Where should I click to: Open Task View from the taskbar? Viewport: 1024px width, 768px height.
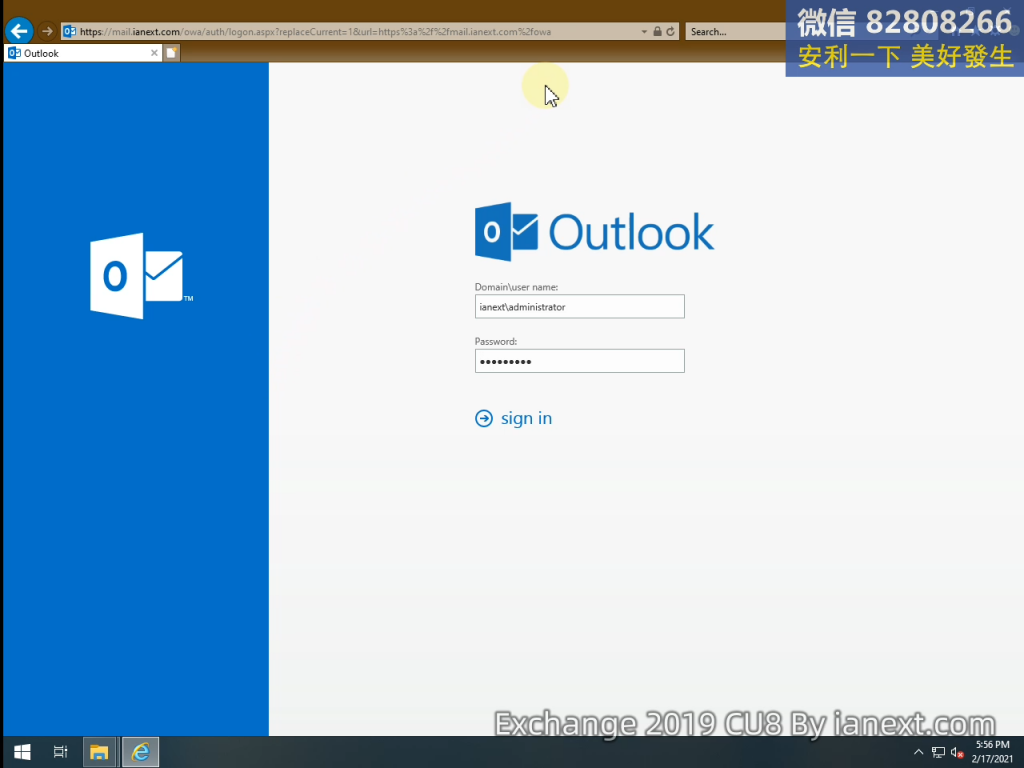(x=60, y=752)
